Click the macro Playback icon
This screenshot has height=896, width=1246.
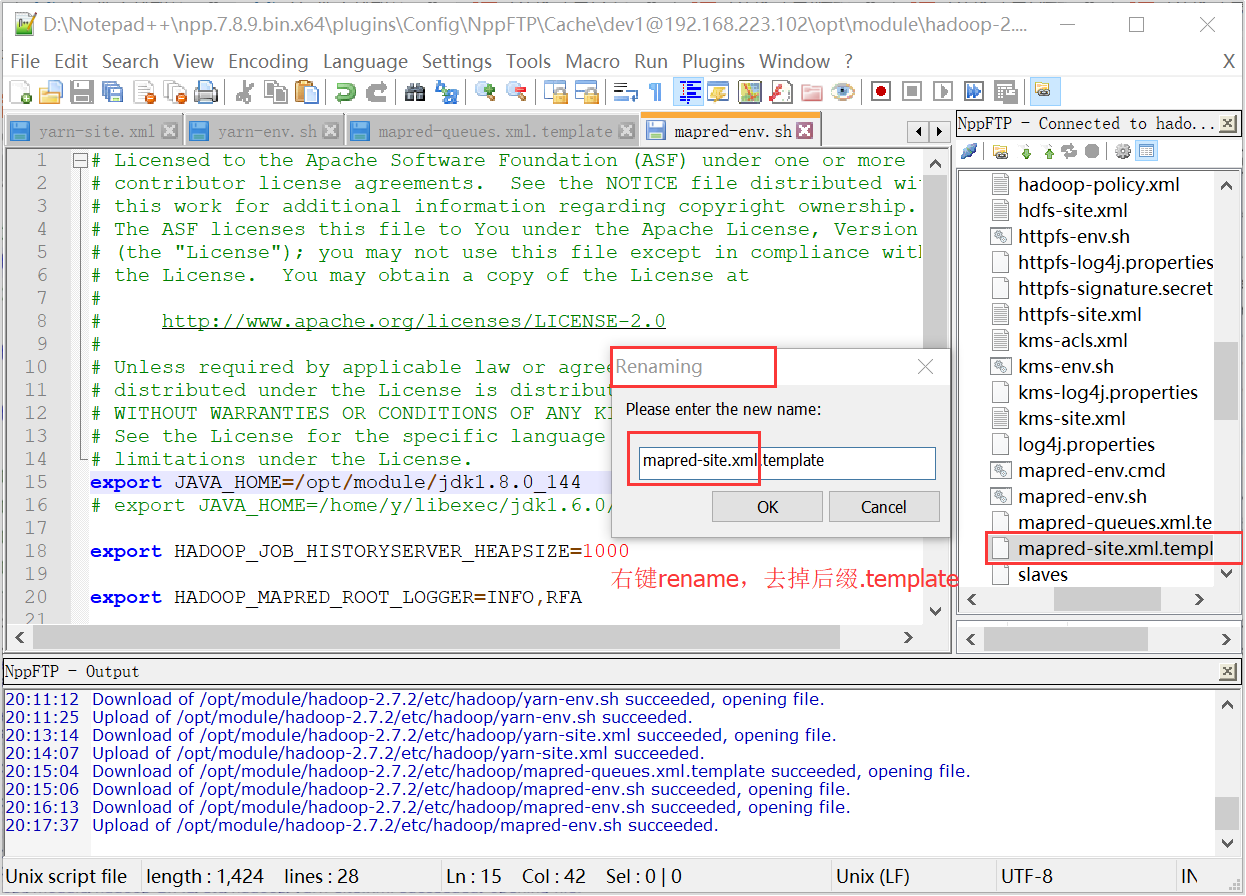click(x=943, y=92)
